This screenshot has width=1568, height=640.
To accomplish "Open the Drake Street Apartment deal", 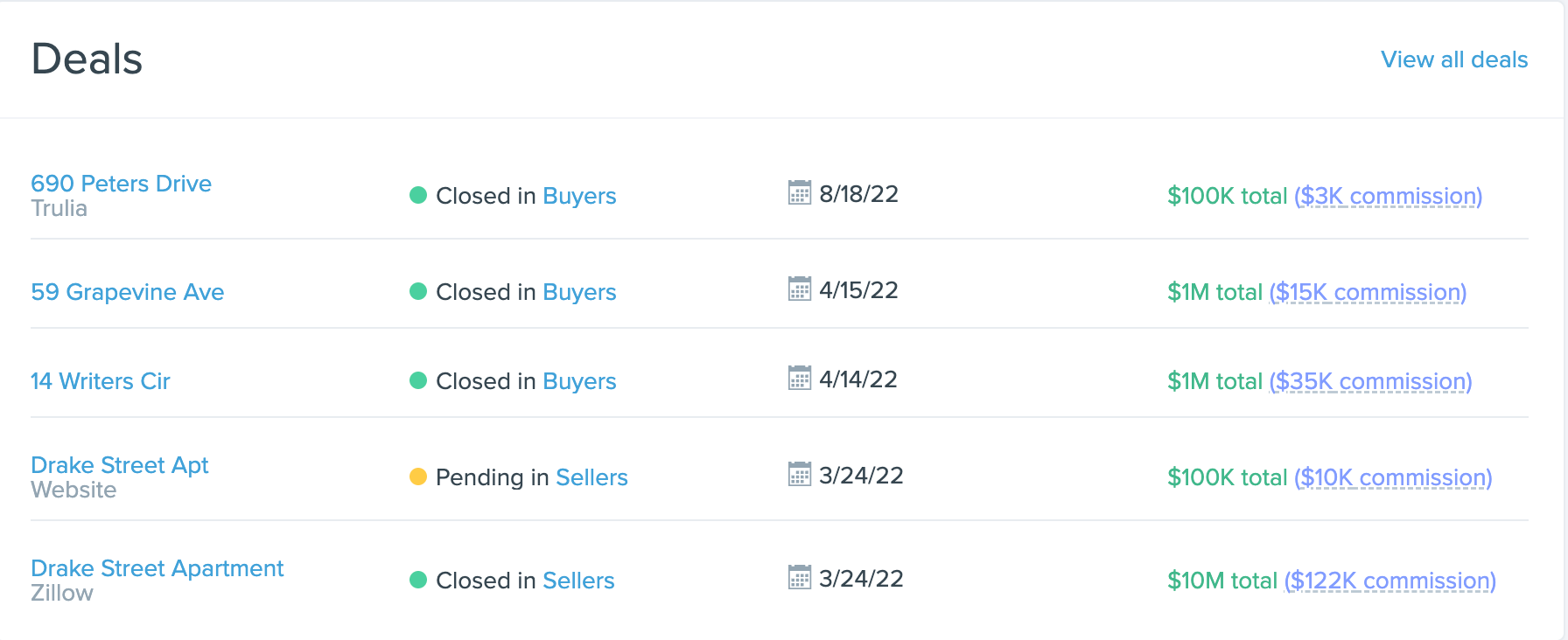I will click(157, 568).
